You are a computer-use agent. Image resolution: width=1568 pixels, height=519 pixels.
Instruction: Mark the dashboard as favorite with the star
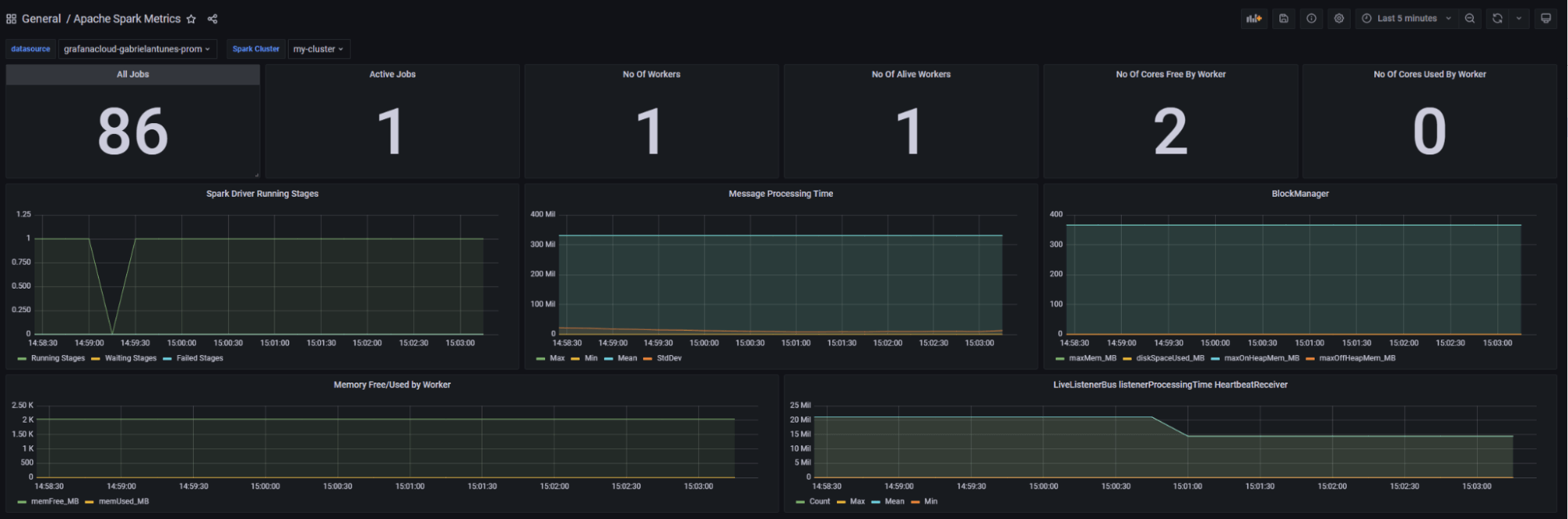tap(191, 19)
